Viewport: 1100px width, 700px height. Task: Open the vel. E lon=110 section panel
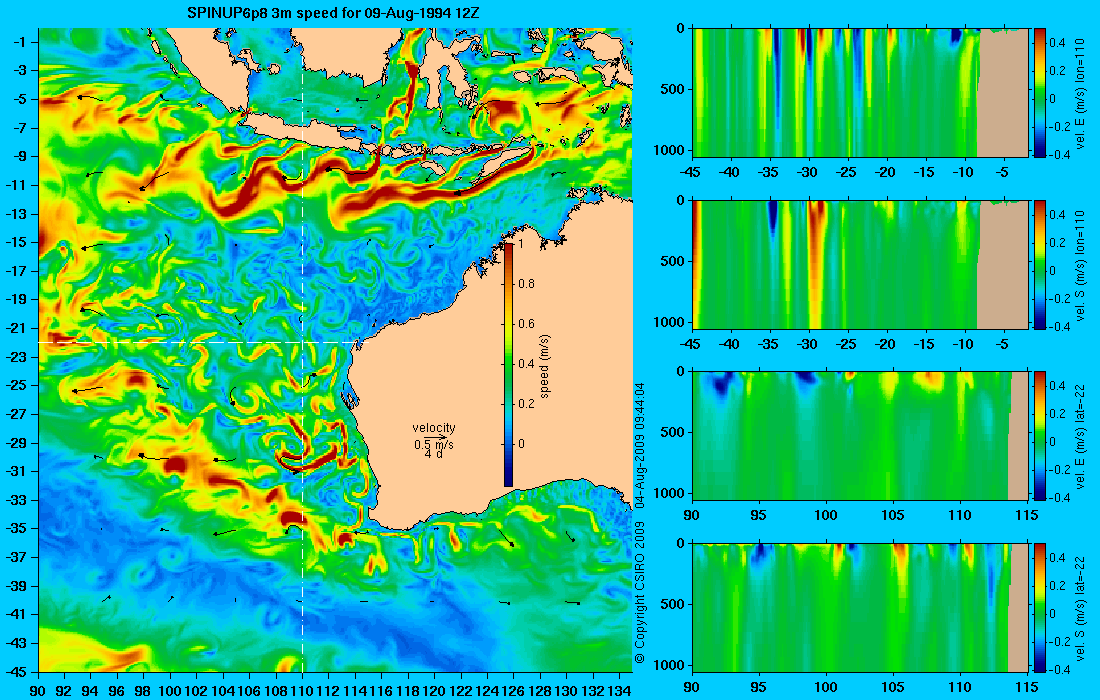[861, 93]
